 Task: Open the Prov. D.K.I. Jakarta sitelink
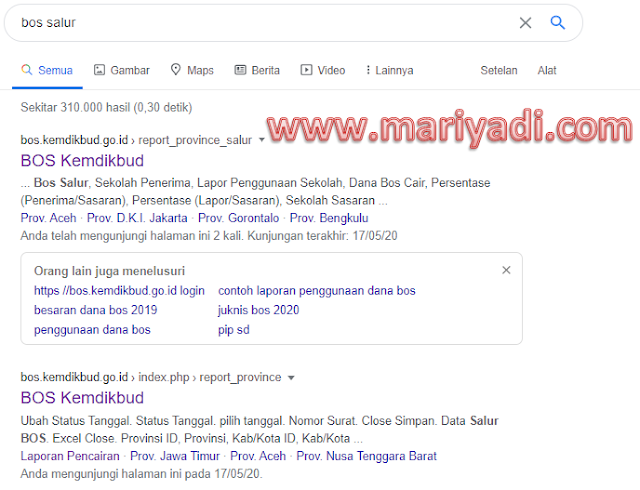[x=137, y=218]
